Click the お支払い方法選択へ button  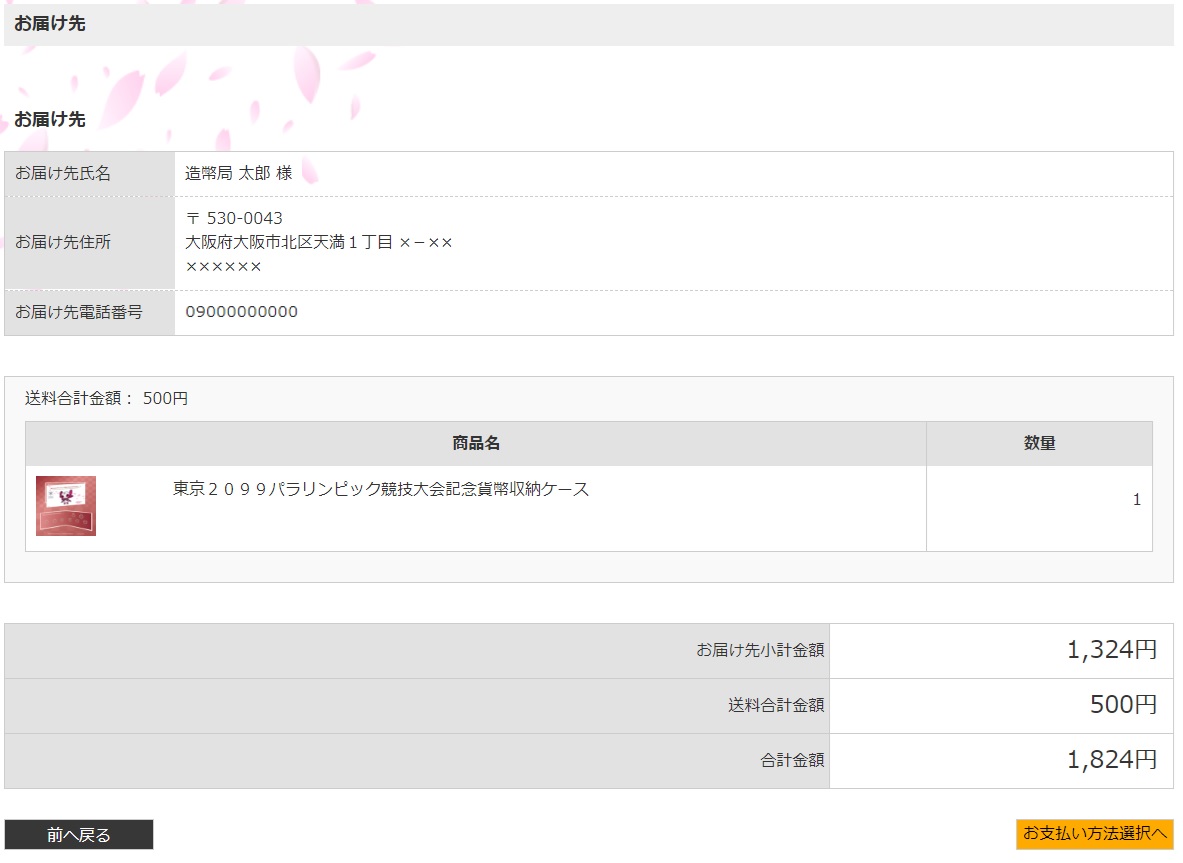pyautogui.click(x=1094, y=834)
